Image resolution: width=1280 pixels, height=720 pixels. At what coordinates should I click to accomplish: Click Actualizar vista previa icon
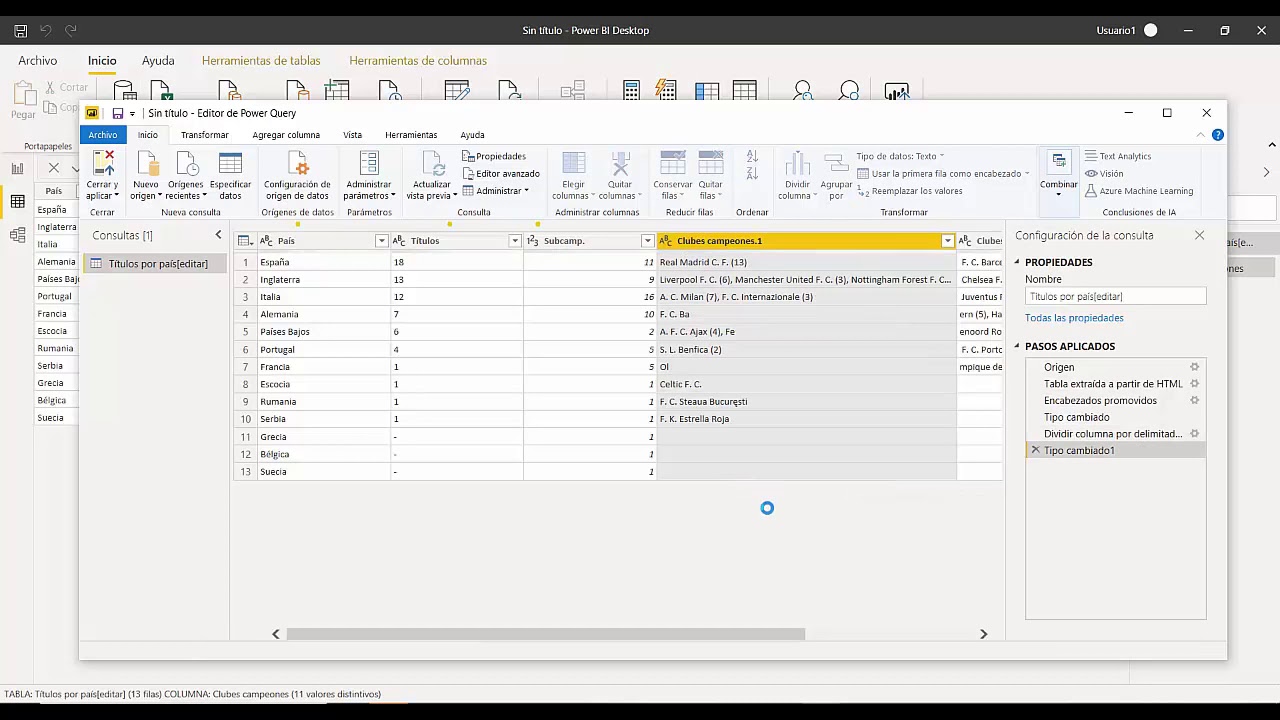432,164
